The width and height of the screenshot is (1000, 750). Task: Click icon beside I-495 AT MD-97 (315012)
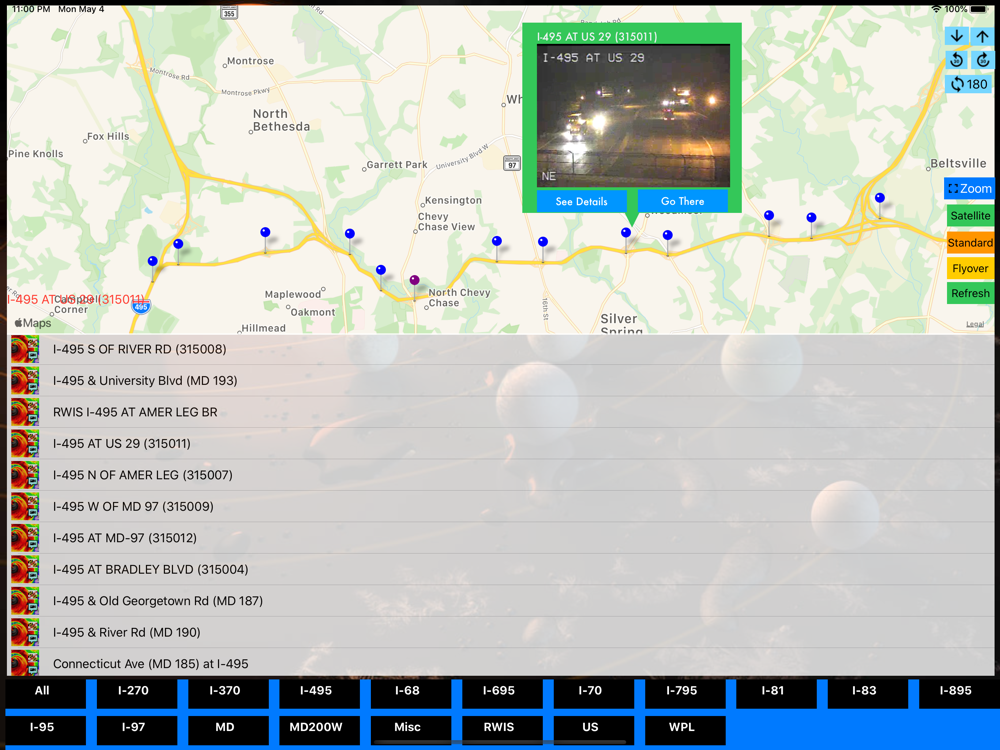pos(25,538)
